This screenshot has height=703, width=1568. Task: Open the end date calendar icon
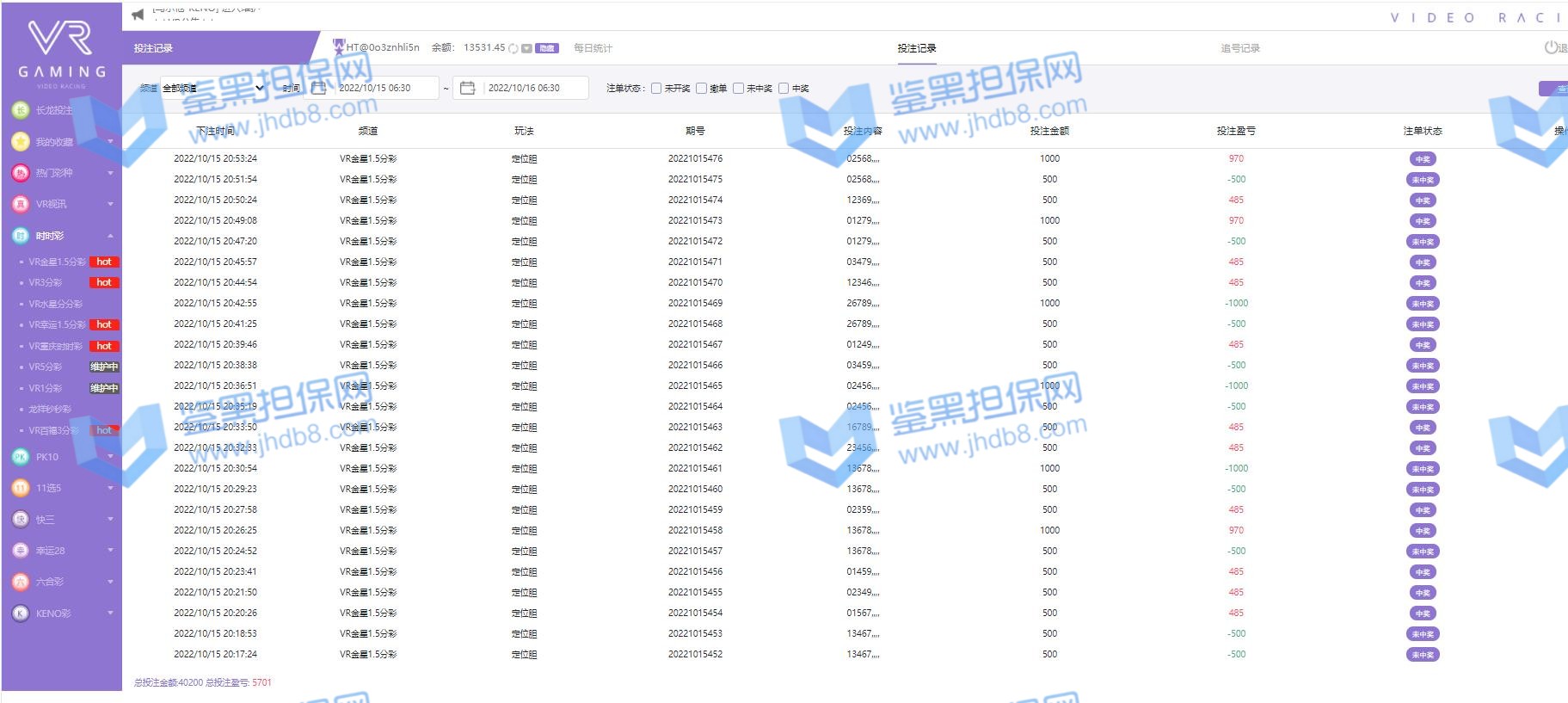[467, 88]
